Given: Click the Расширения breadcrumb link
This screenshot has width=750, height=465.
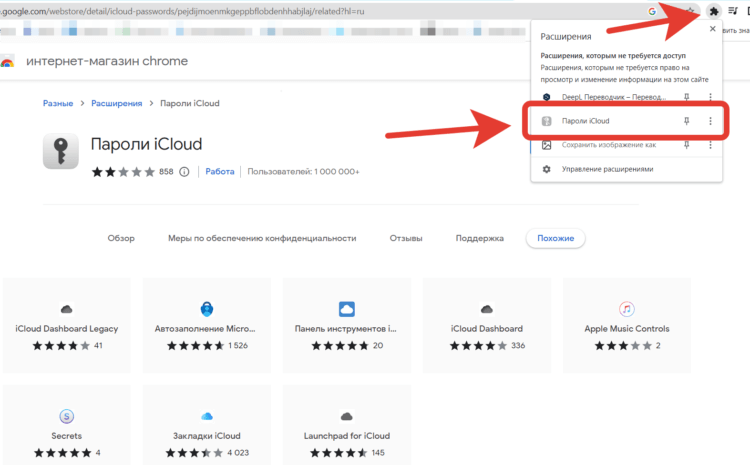Looking at the screenshot, I should [117, 103].
